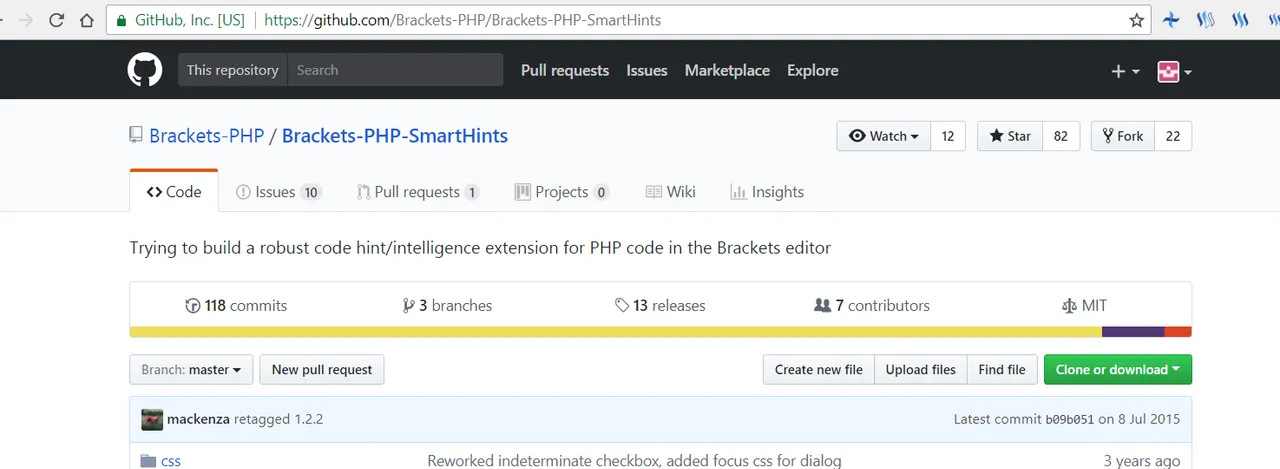View the 118 commits
Viewport: 1280px width, 469px height.
[x=236, y=305]
